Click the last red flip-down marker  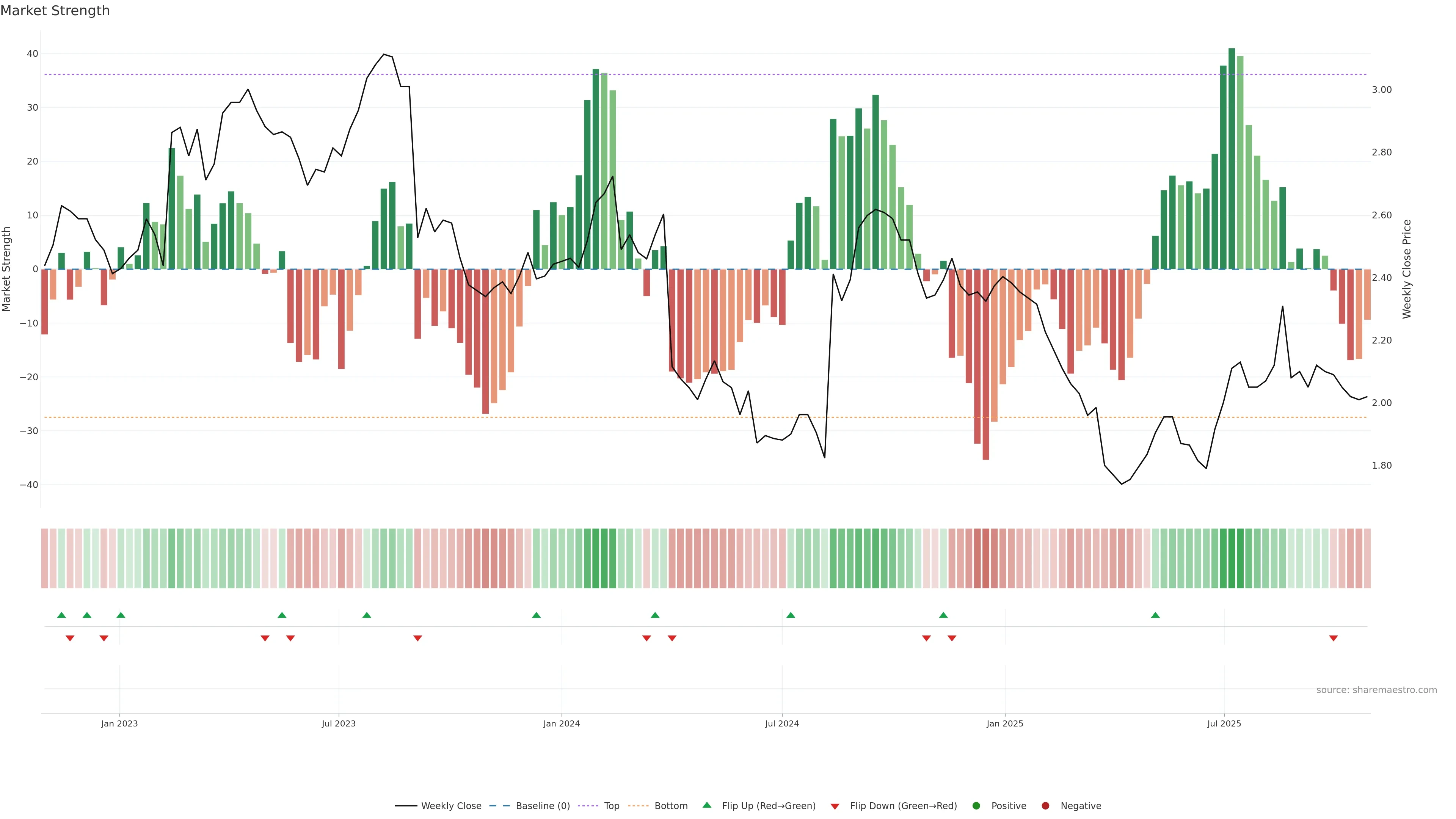(x=1334, y=638)
